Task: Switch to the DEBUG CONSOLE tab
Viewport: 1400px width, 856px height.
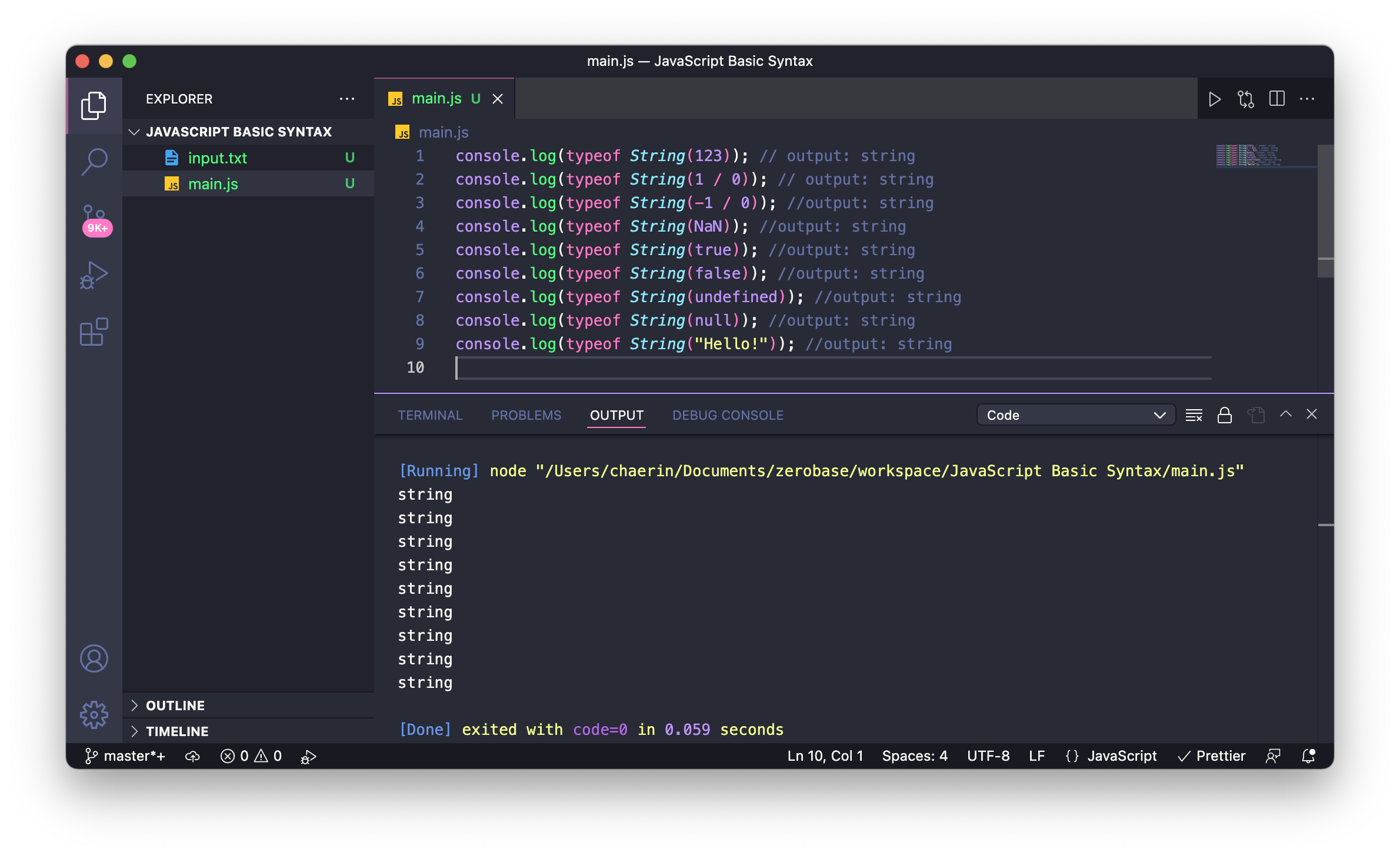Action: point(728,415)
